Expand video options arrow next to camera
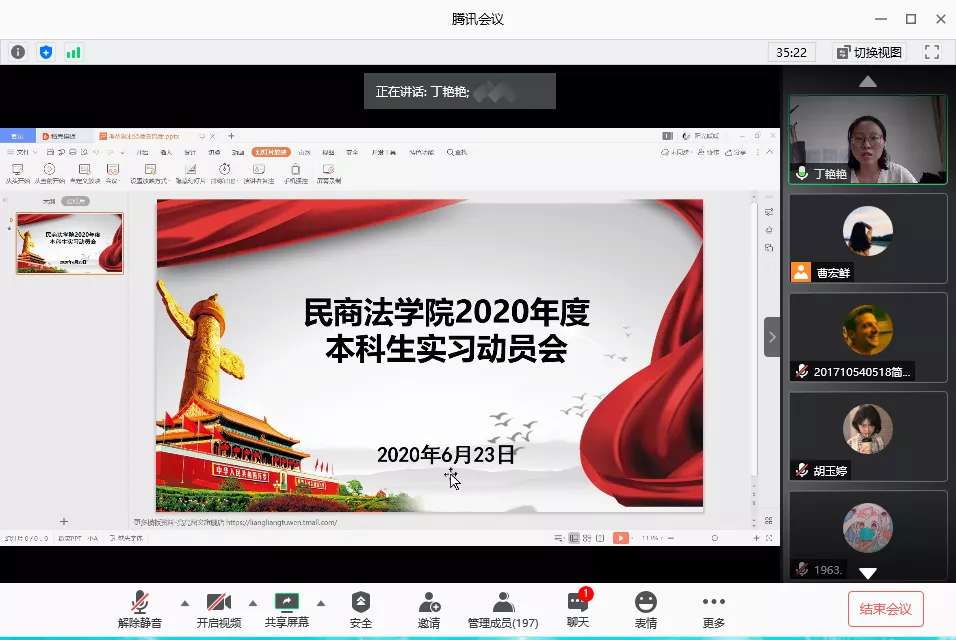This screenshot has width=956, height=640. pos(252,603)
